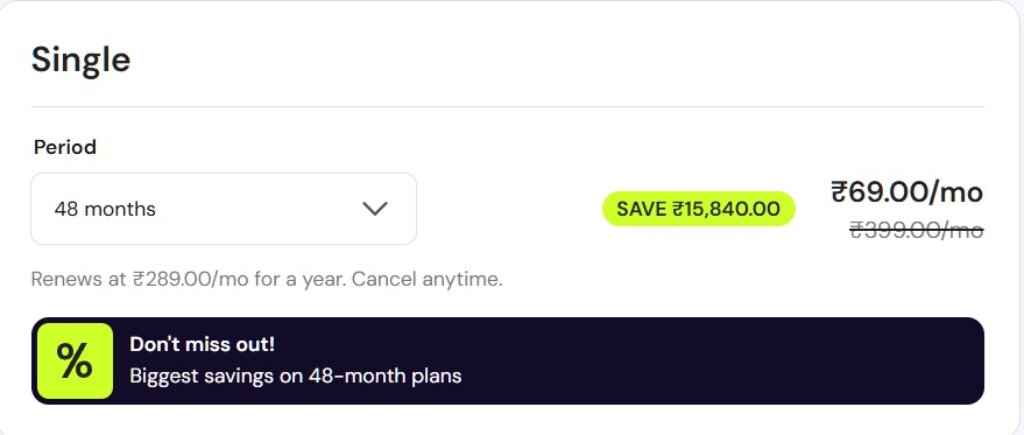
Task: Click the green percent discount icon
Action: click(75, 361)
